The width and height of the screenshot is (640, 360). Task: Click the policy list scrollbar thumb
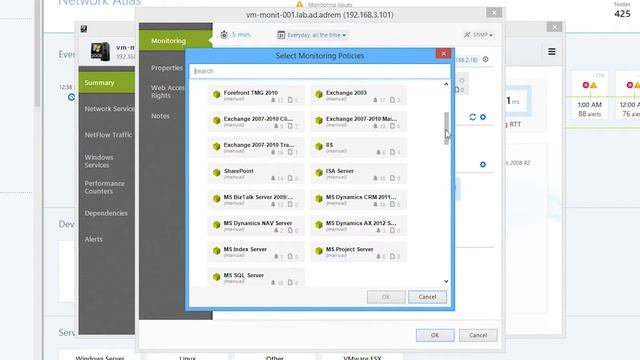coord(446,128)
